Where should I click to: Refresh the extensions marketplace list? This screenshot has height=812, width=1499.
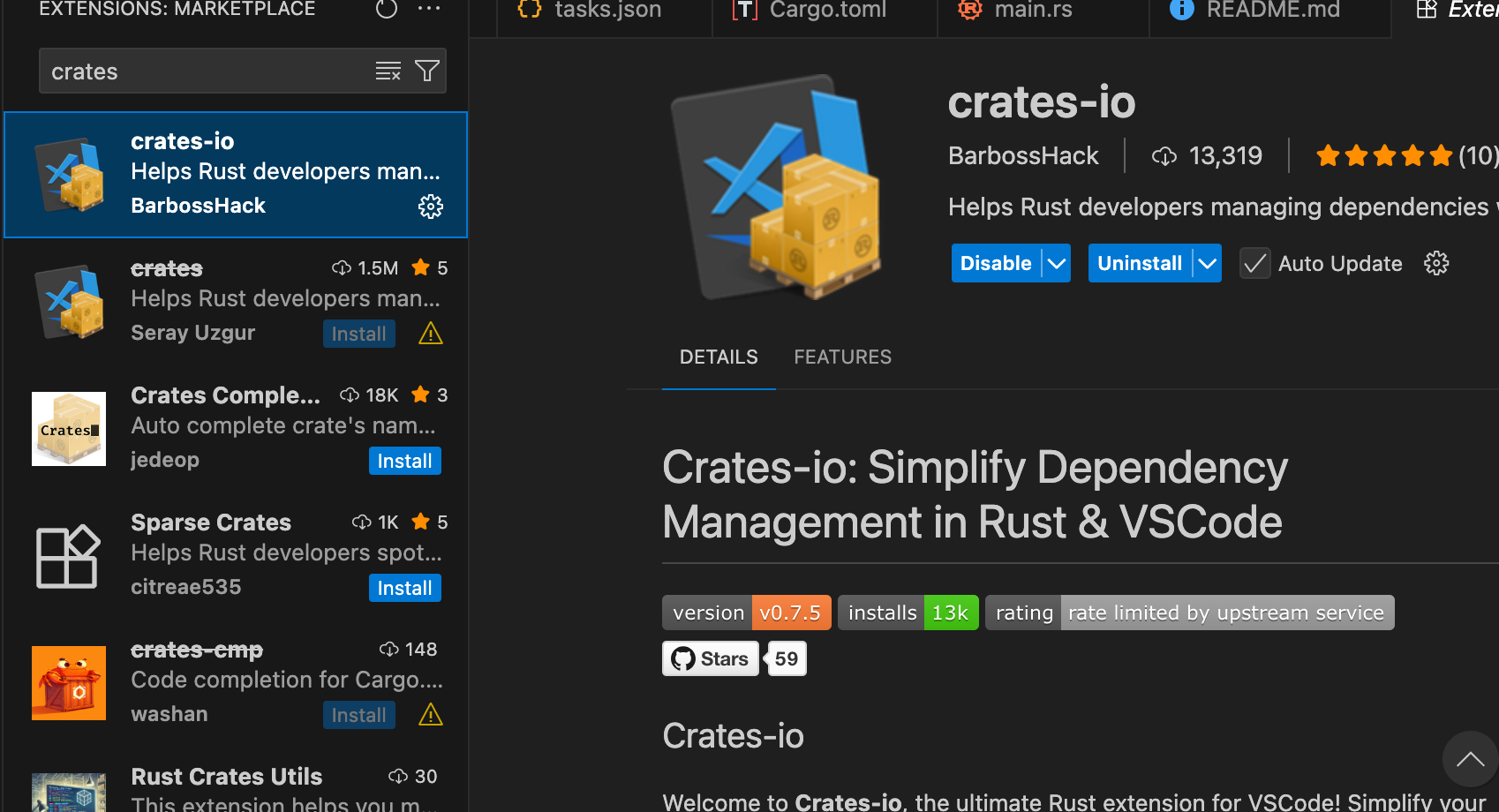[387, 9]
